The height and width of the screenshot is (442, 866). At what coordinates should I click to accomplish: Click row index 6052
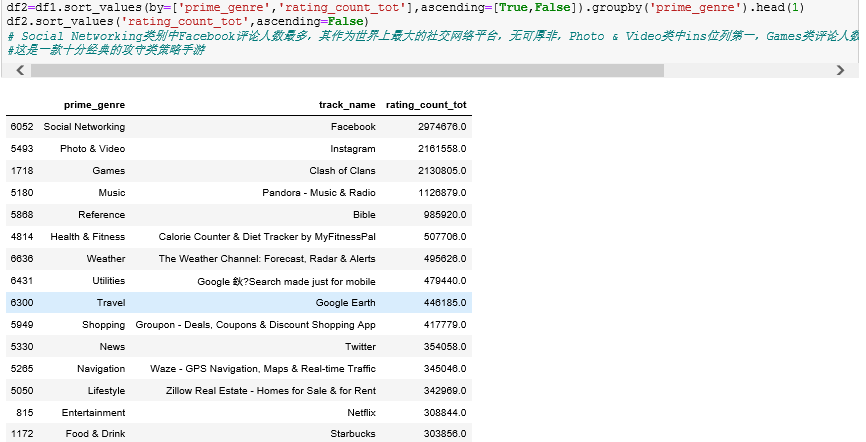(x=22, y=127)
